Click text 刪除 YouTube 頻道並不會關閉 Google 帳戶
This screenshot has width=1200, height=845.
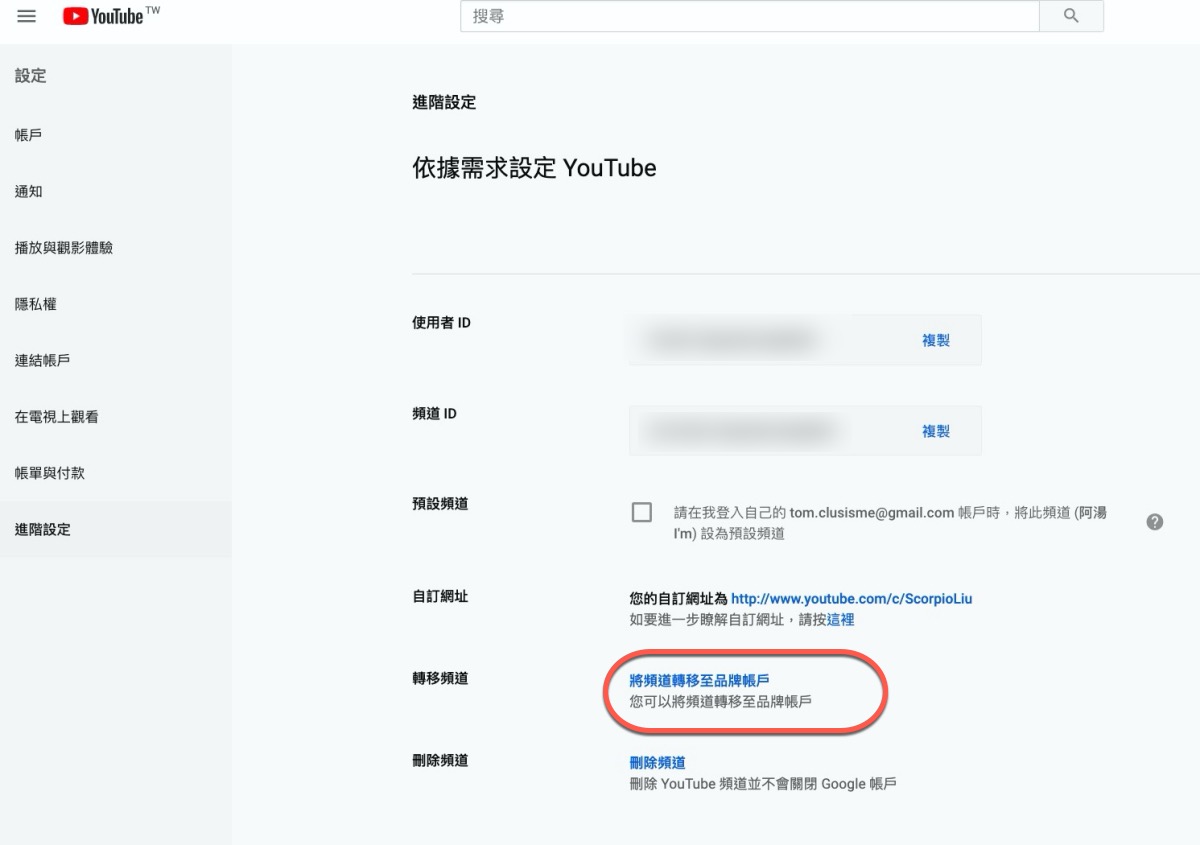763,784
